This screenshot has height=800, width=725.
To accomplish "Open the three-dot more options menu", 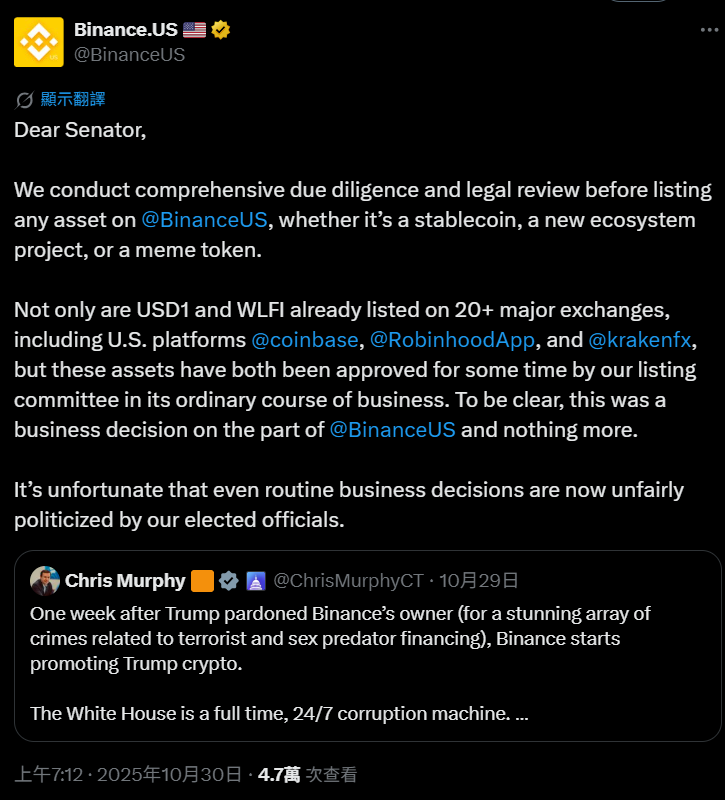I will (708, 31).
